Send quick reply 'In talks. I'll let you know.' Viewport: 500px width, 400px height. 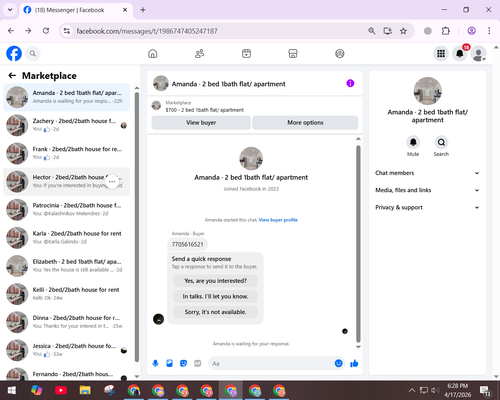(x=215, y=296)
